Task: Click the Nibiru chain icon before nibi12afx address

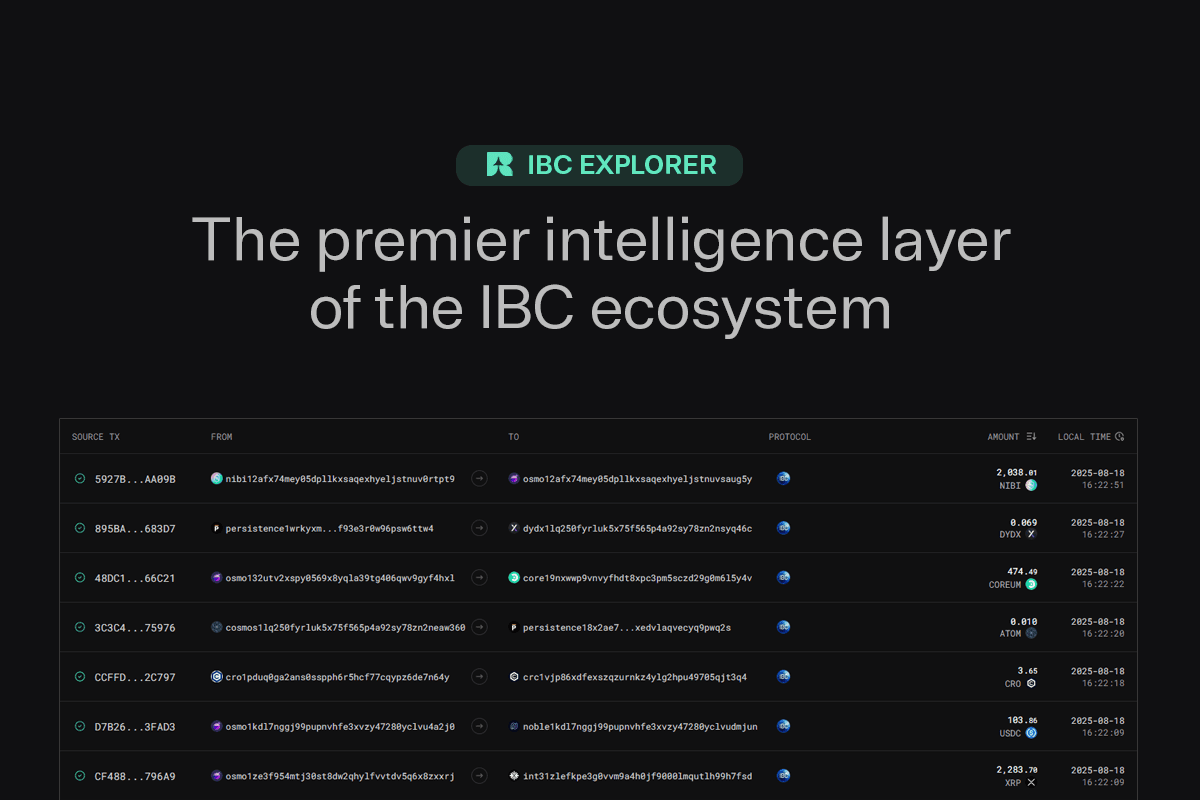Action: 216,479
